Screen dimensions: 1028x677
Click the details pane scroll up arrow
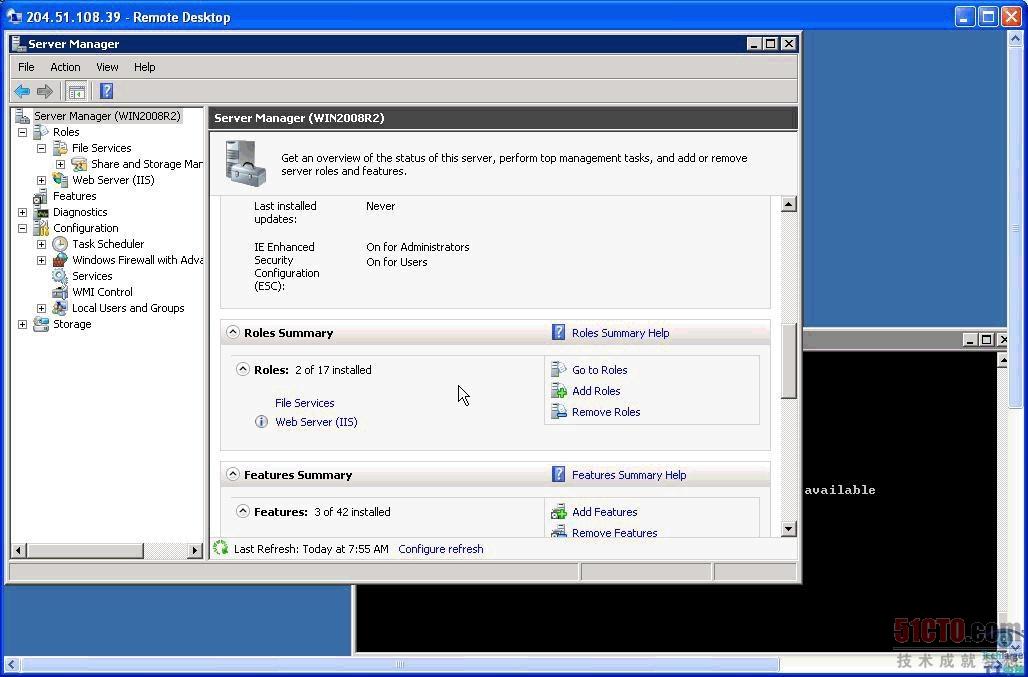tap(789, 204)
